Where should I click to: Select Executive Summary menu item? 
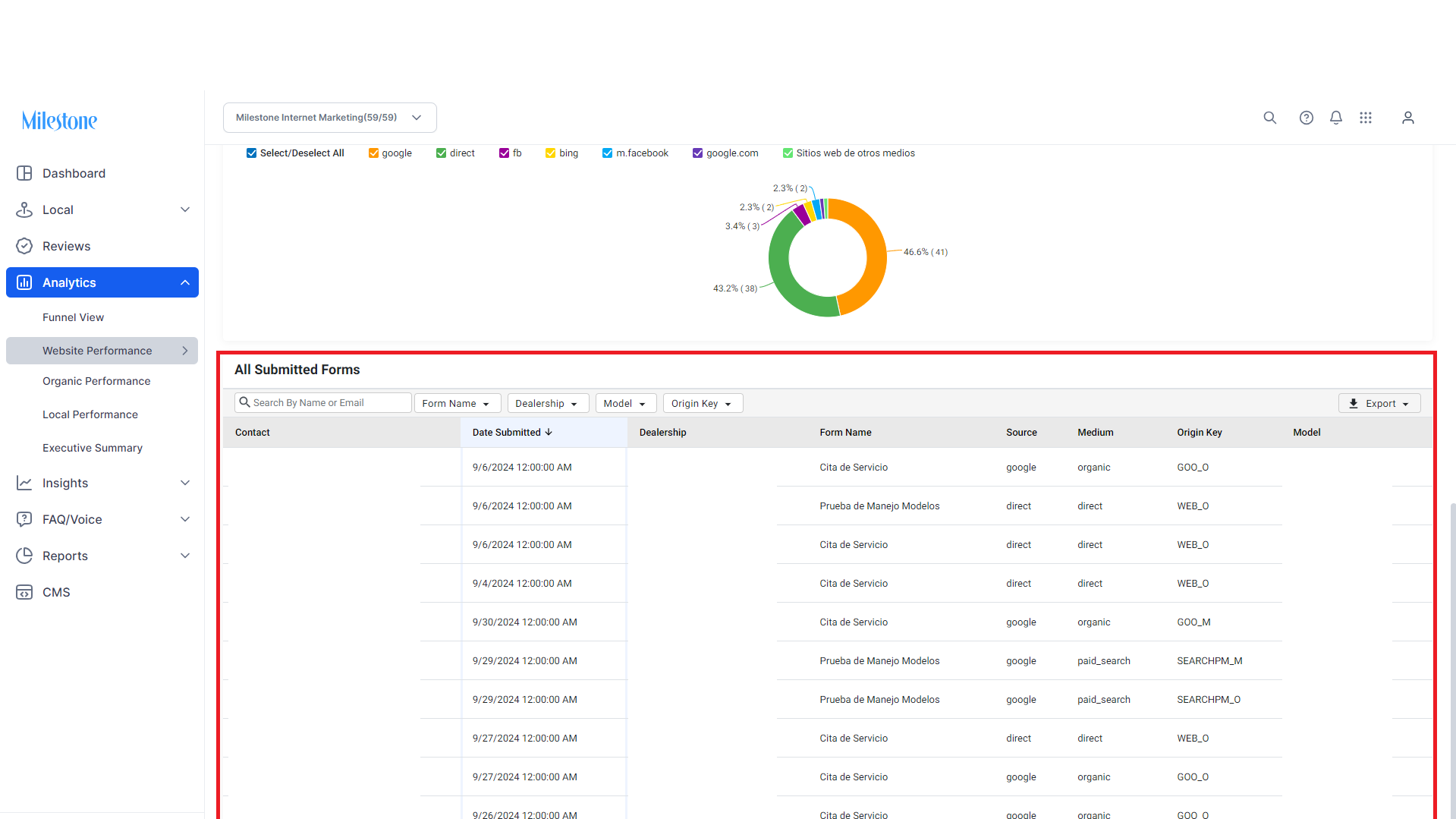(x=93, y=448)
